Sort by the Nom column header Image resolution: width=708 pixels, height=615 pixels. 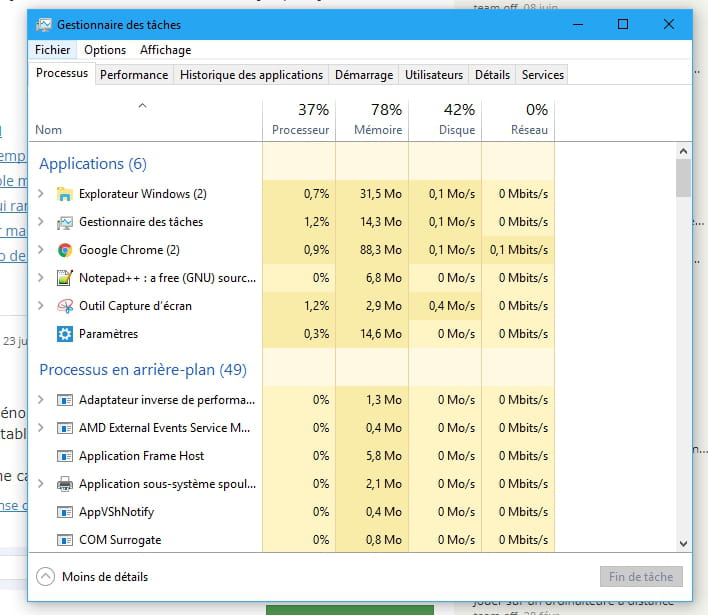click(x=145, y=120)
